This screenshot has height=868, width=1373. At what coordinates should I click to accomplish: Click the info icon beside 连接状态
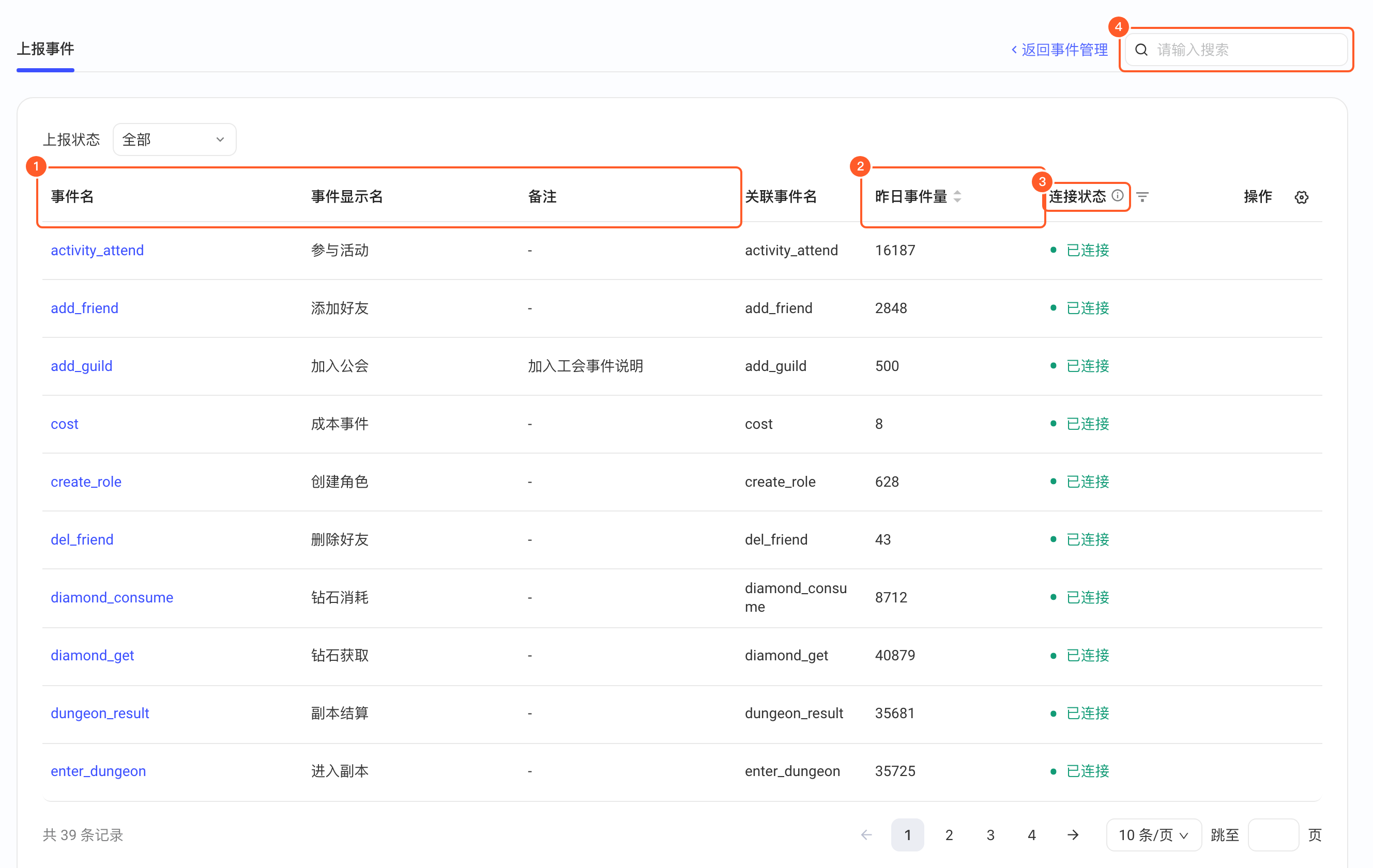(1118, 195)
